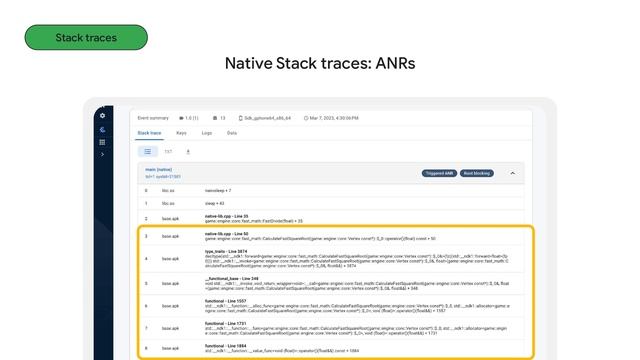Click the Root blocking badge
Screen dimensions: 640x360
click(x=477, y=173)
